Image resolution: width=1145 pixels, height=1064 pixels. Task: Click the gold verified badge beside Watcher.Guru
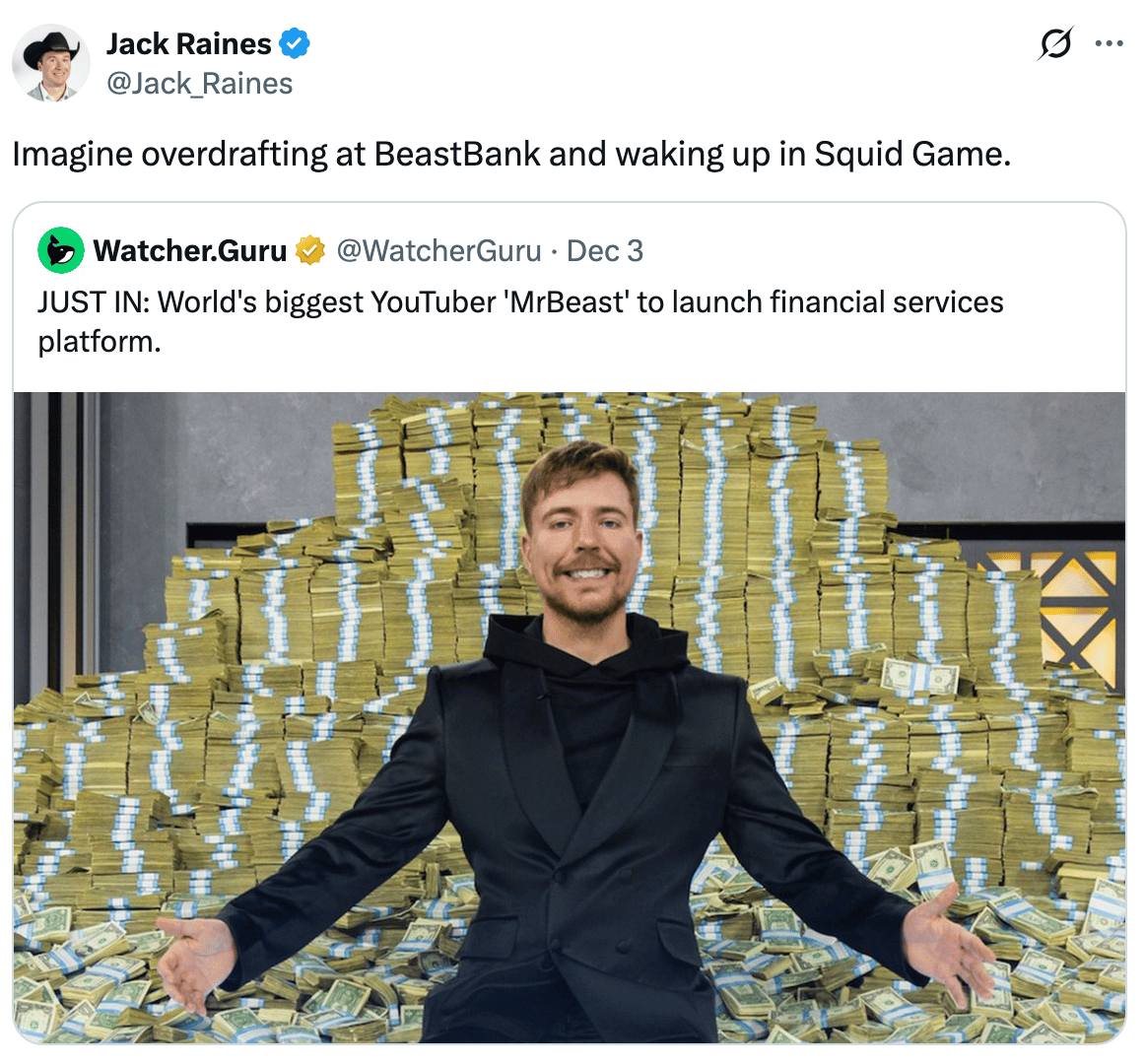pos(309,250)
